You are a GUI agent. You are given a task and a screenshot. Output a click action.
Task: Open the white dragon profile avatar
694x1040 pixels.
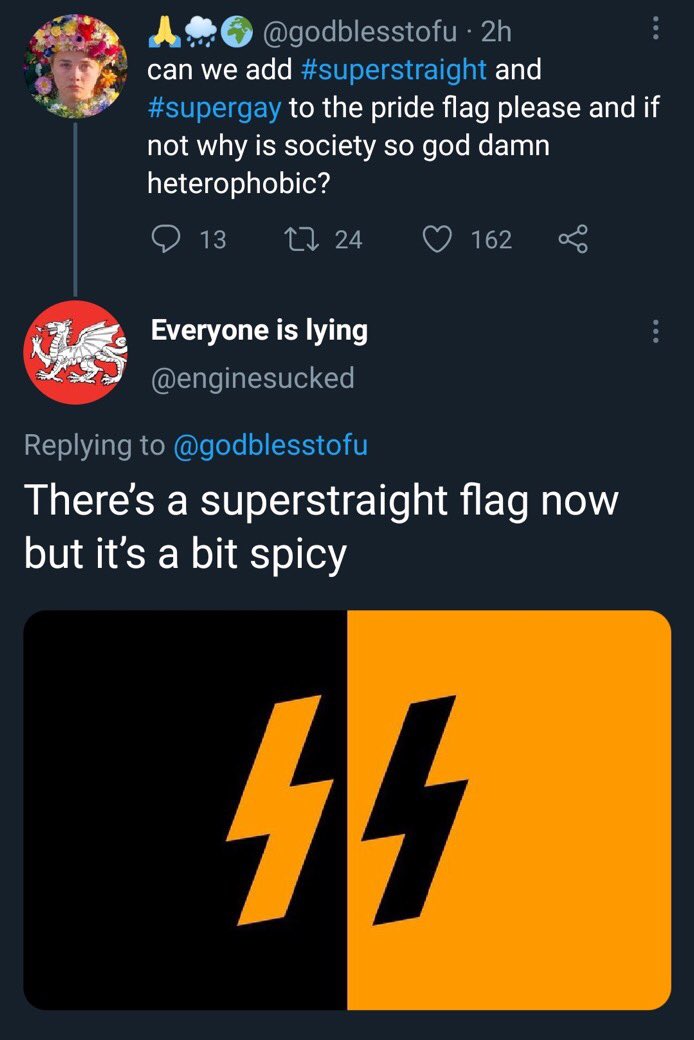point(75,352)
